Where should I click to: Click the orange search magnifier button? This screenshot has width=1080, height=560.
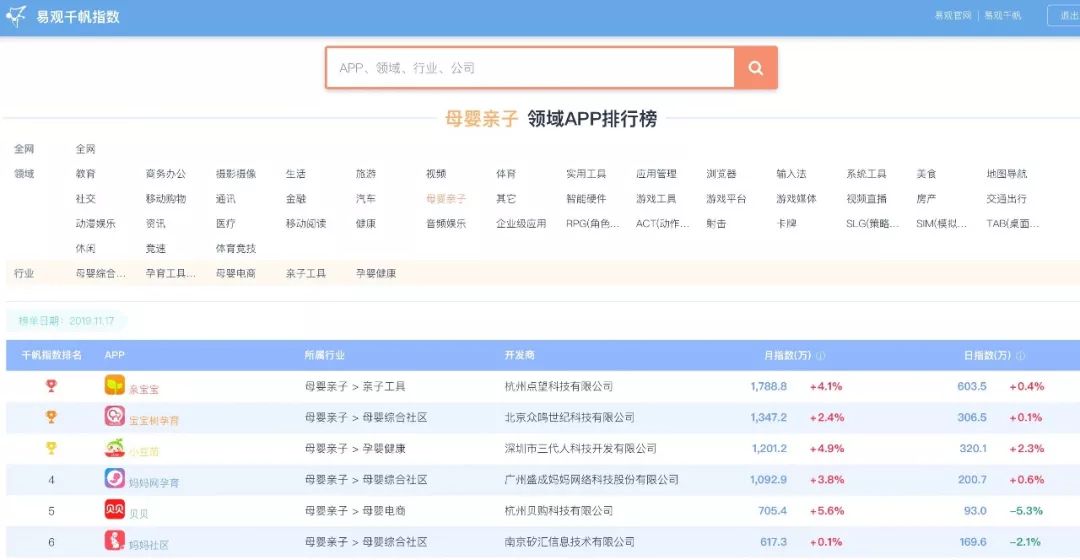click(756, 68)
